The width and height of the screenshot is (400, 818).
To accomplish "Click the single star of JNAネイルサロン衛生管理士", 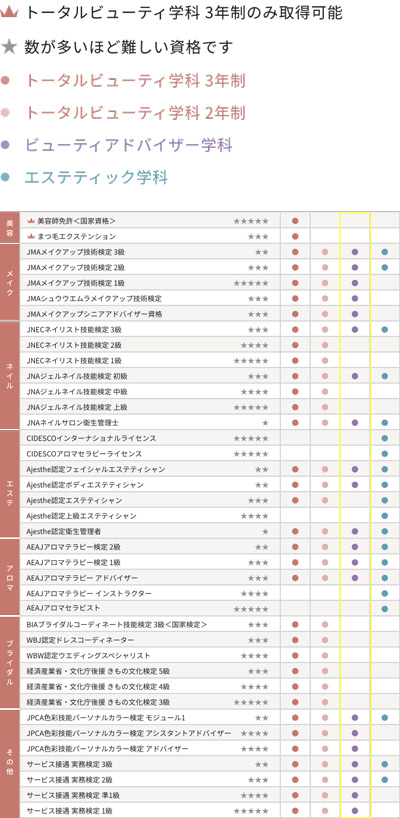I will pyautogui.click(x=265, y=423).
